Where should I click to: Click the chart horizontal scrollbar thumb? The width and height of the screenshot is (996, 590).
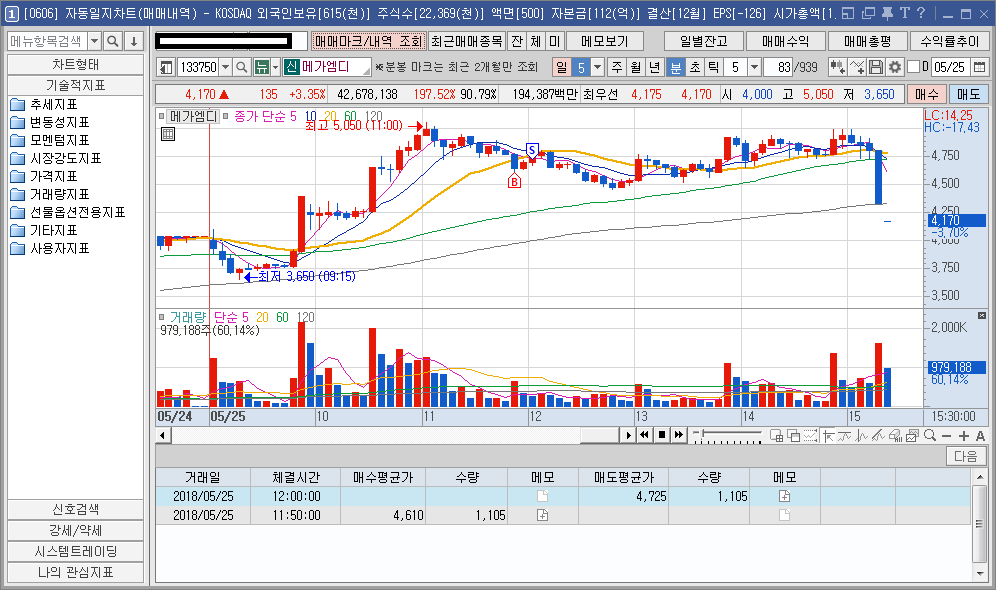599,435
